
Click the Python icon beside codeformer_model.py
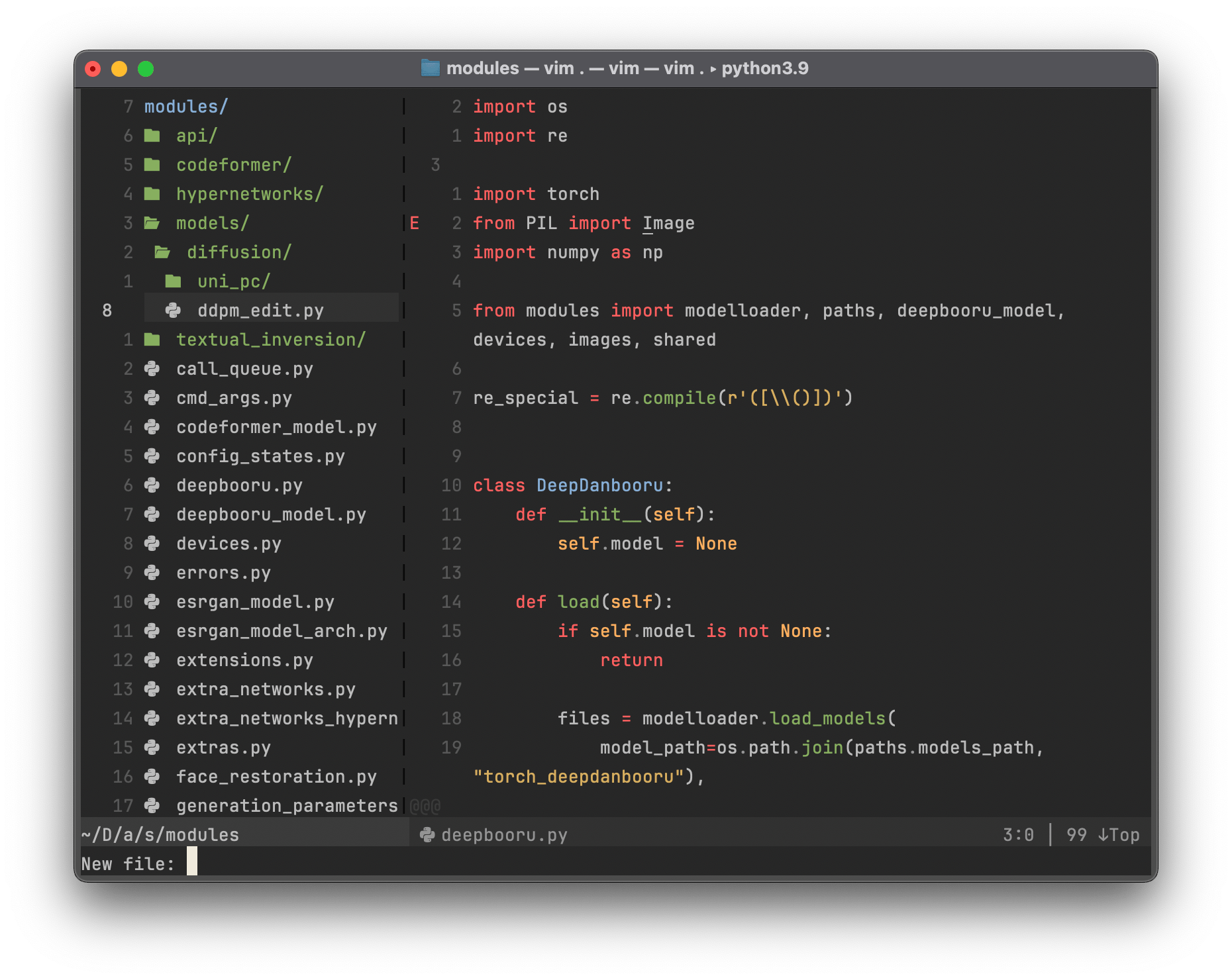pos(152,427)
